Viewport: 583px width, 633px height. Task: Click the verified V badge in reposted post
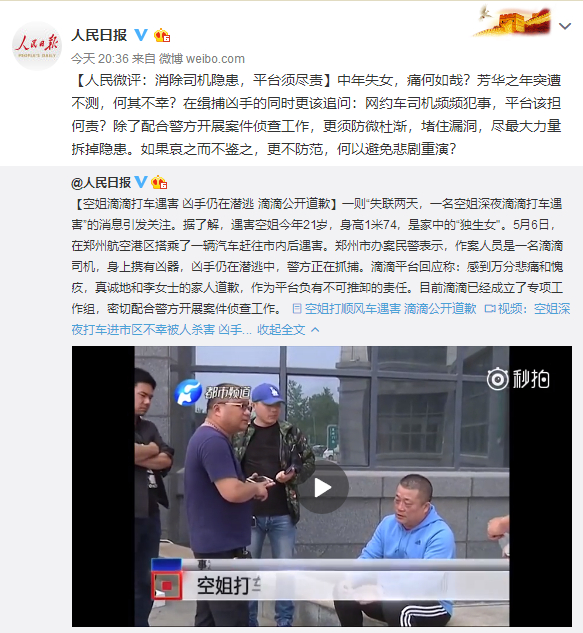141,182
